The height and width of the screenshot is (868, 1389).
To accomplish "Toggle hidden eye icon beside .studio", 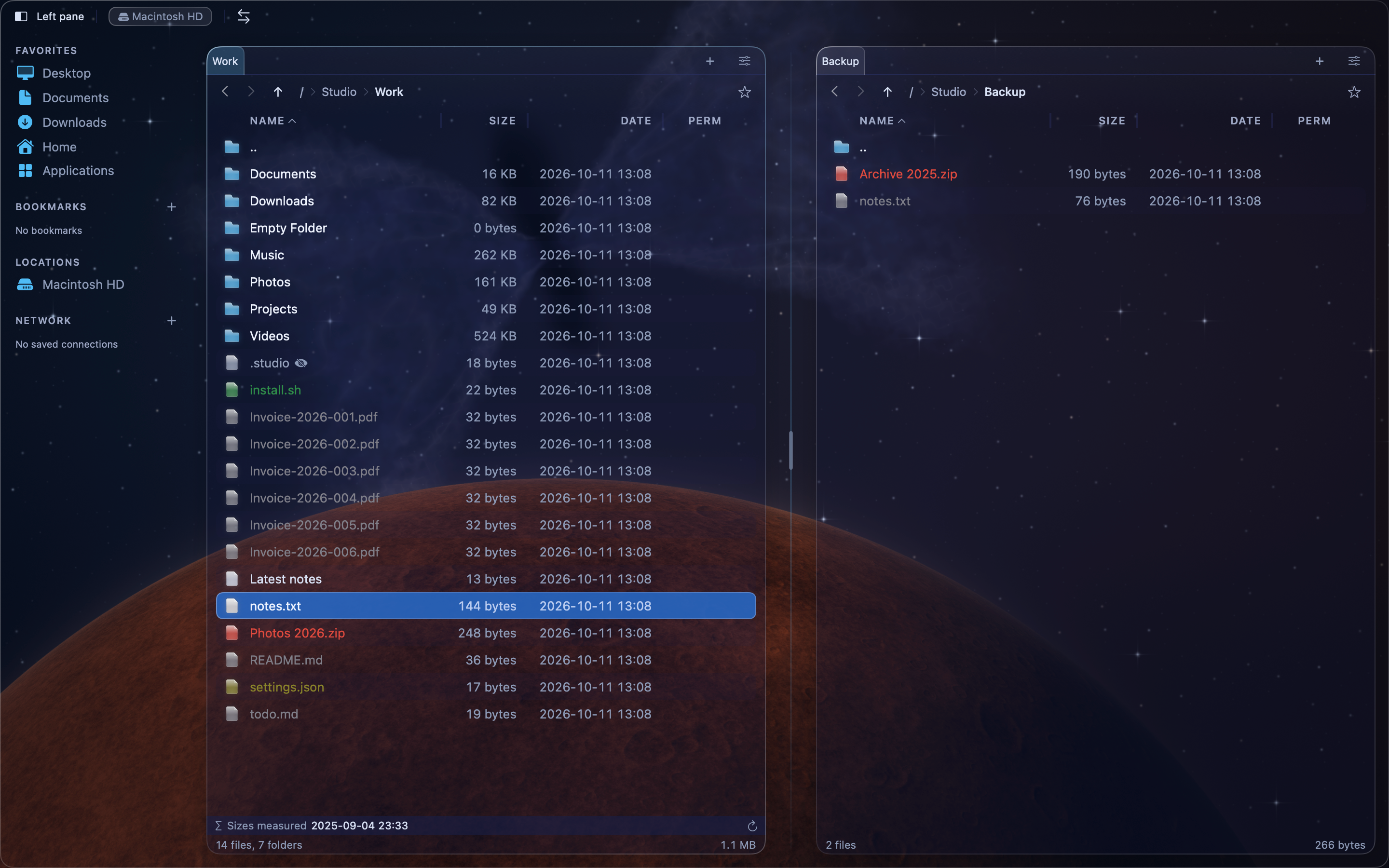I will tap(301, 363).
